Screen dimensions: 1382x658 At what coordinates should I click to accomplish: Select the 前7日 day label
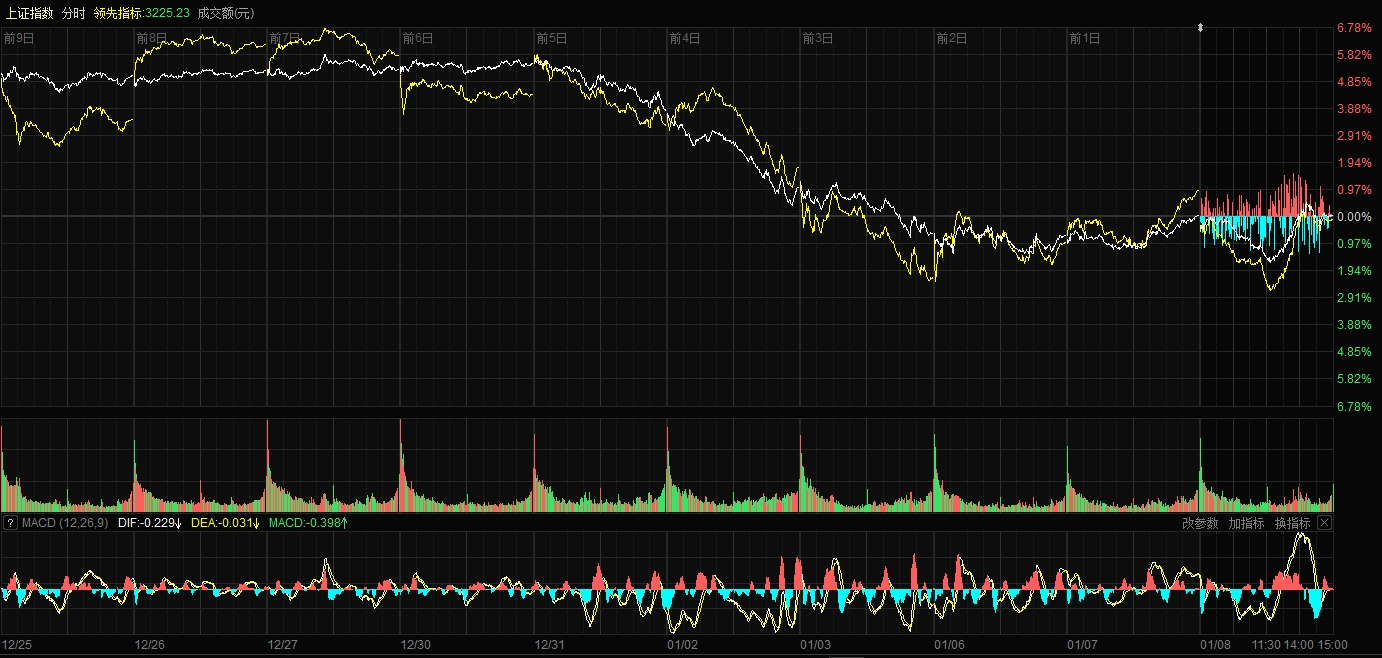(285, 38)
